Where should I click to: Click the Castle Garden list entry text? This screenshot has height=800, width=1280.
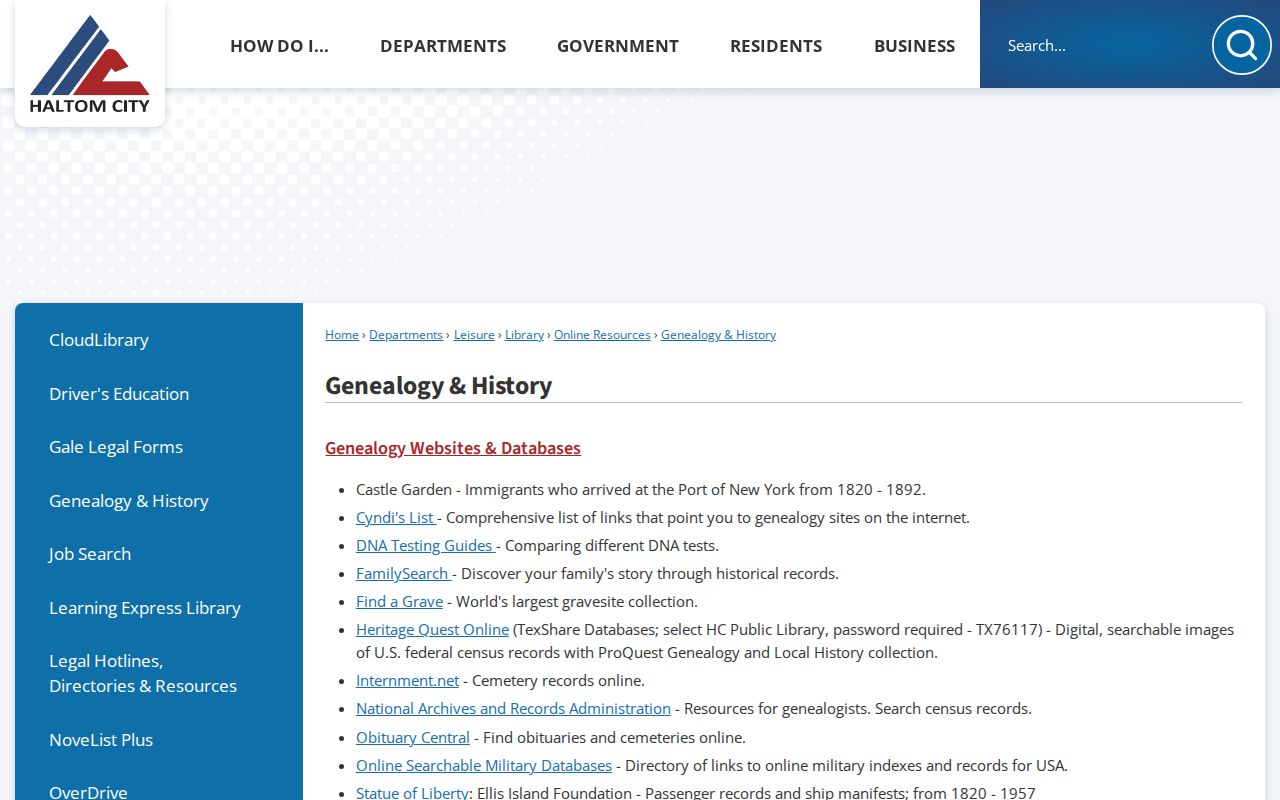click(x=641, y=490)
